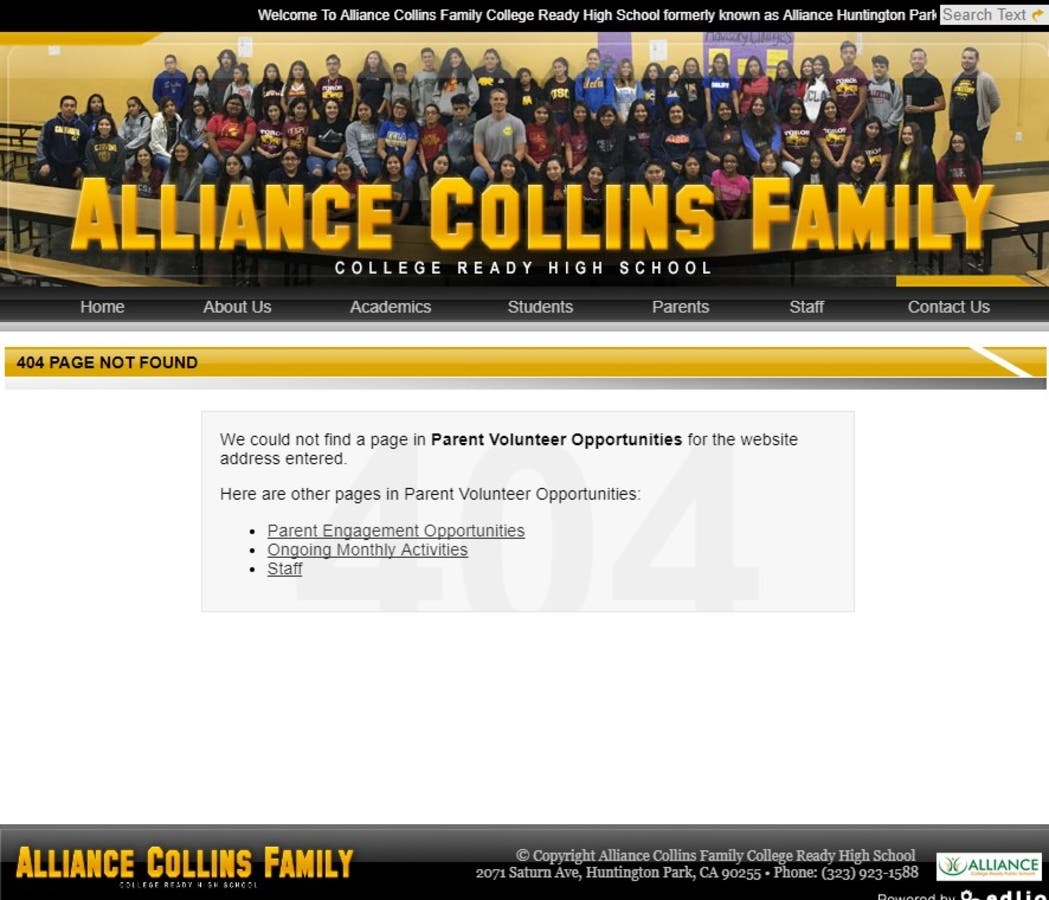Open the About Us menu
The width and height of the screenshot is (1049, 900).
point(237,307)
